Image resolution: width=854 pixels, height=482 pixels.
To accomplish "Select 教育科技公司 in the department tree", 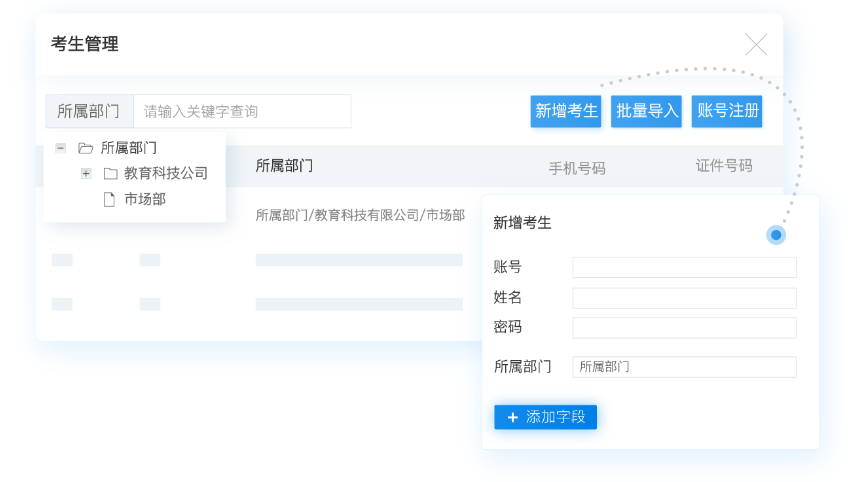I will (166, 173).
